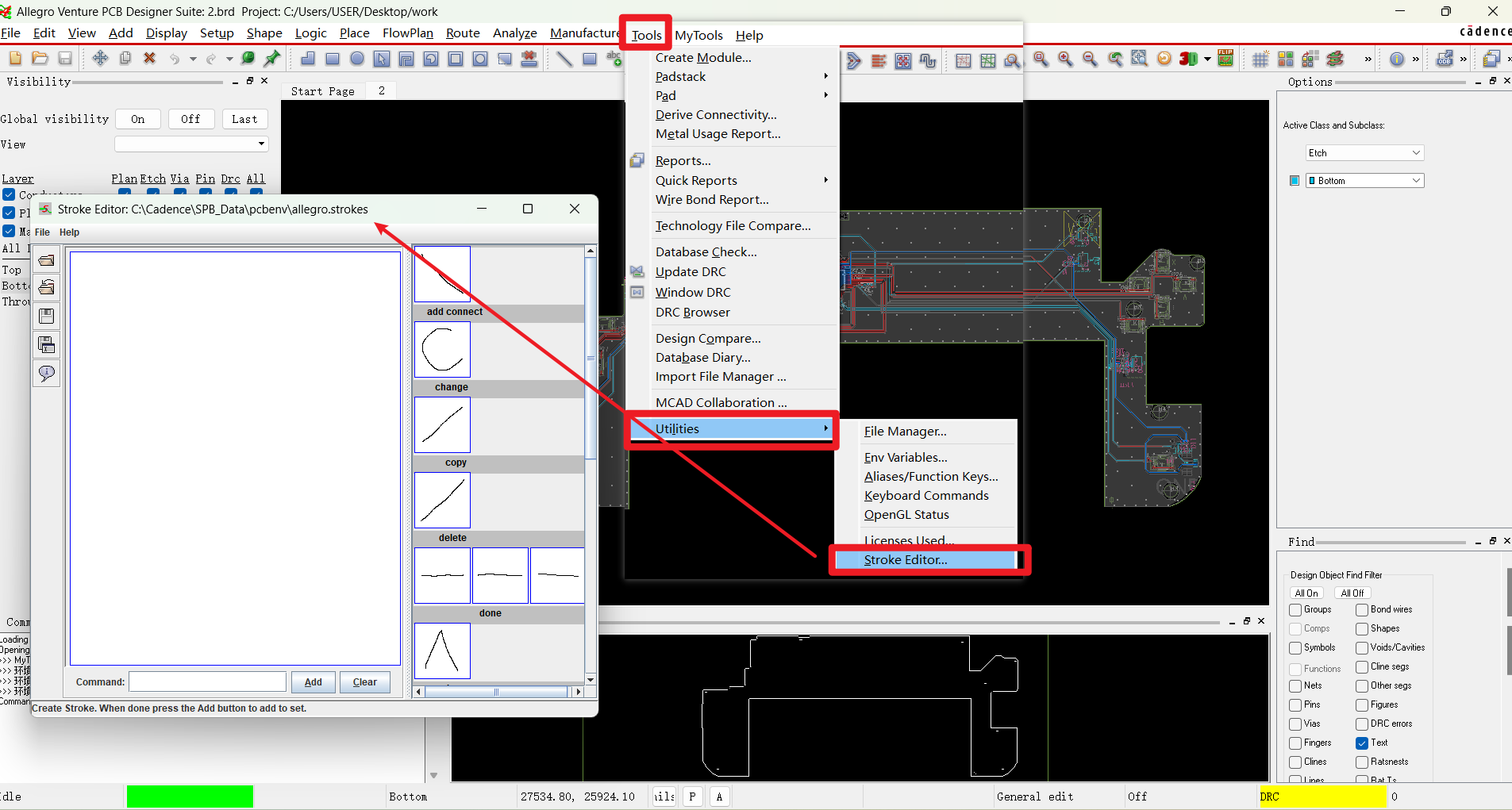The width and height of the screenshot is (1512, 810).
Task: Enable the DRC errors checkbox
Action: [1362, 724]
